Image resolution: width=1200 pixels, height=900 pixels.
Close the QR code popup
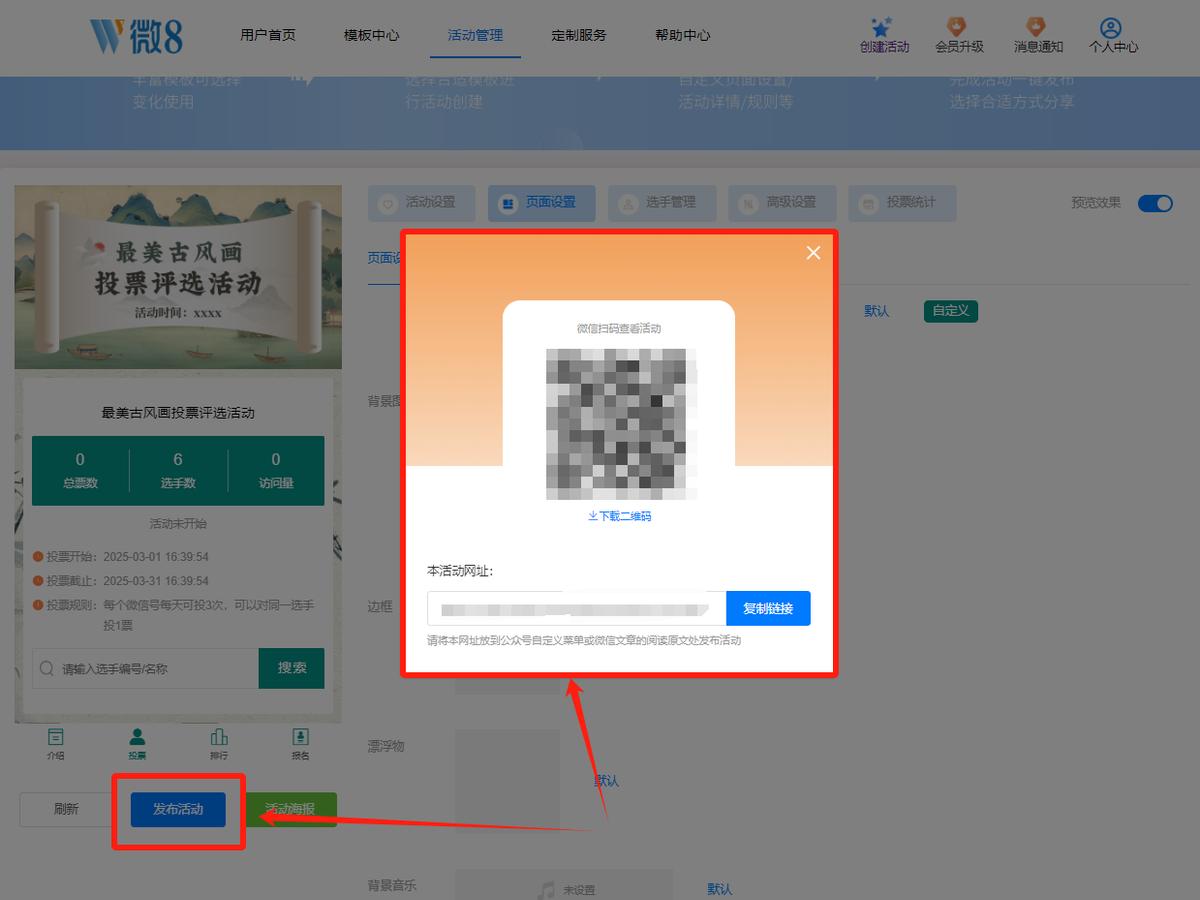point(813,253)
